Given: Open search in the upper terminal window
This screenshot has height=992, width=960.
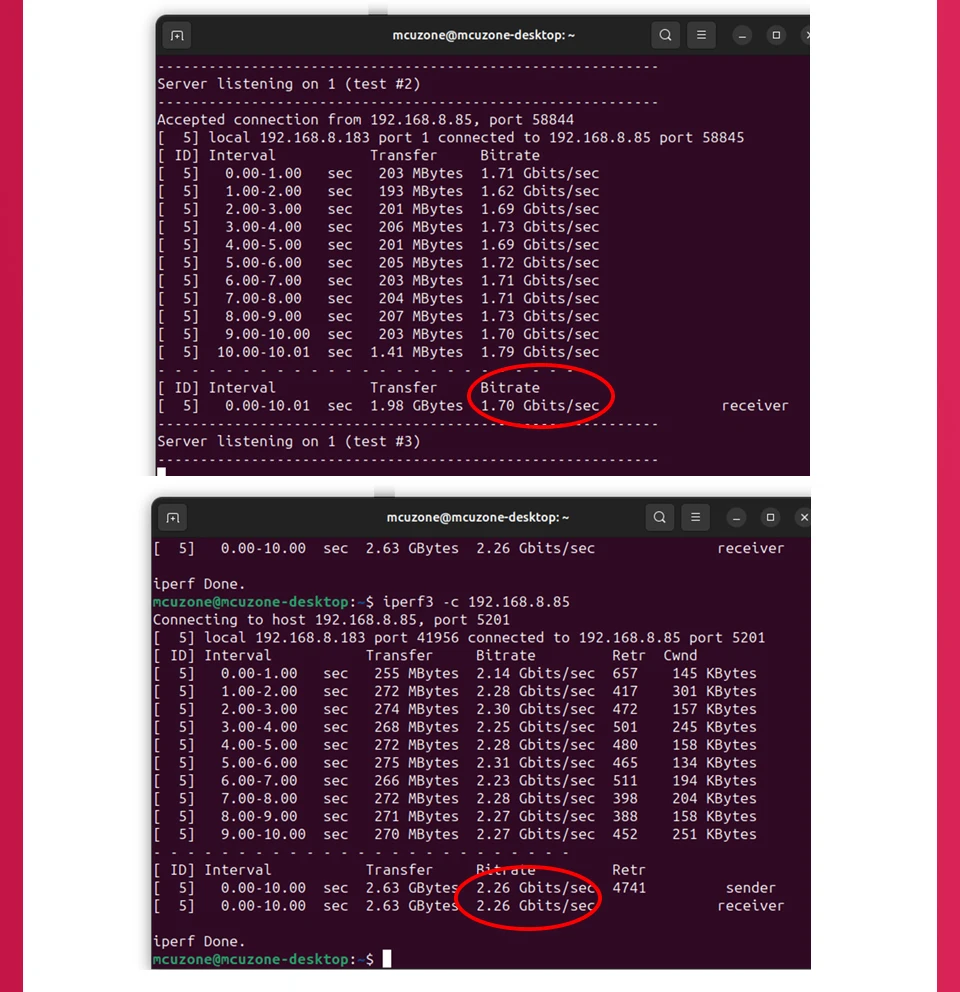Looking at the screenshot, I should click(665, 35).
